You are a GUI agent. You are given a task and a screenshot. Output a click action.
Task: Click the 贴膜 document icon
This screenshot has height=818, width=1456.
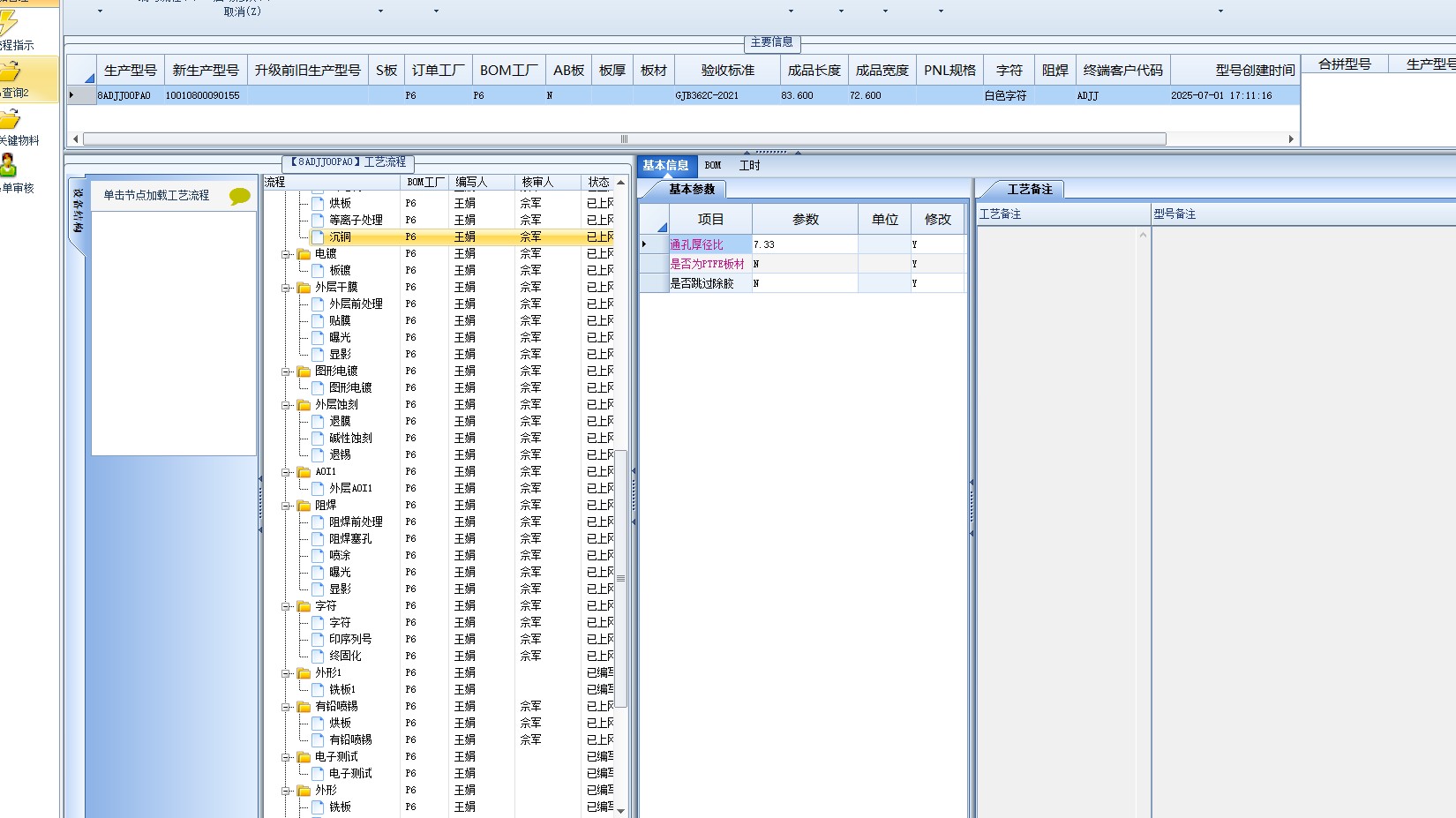point(318,320)
